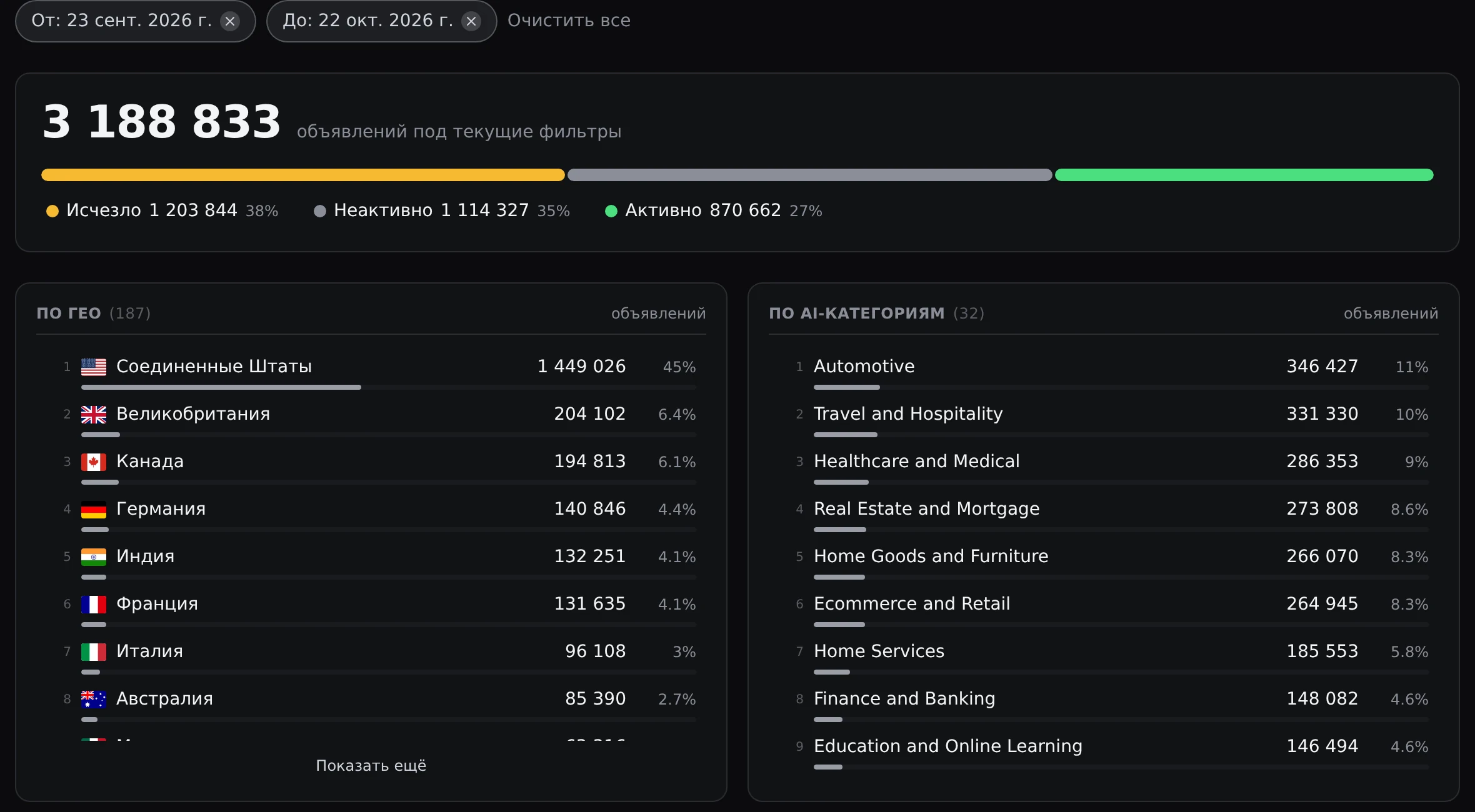Viewport: 1475px width, 812px height.
Task: Pick 'Австралия' in the geo list
Action: 165,698
